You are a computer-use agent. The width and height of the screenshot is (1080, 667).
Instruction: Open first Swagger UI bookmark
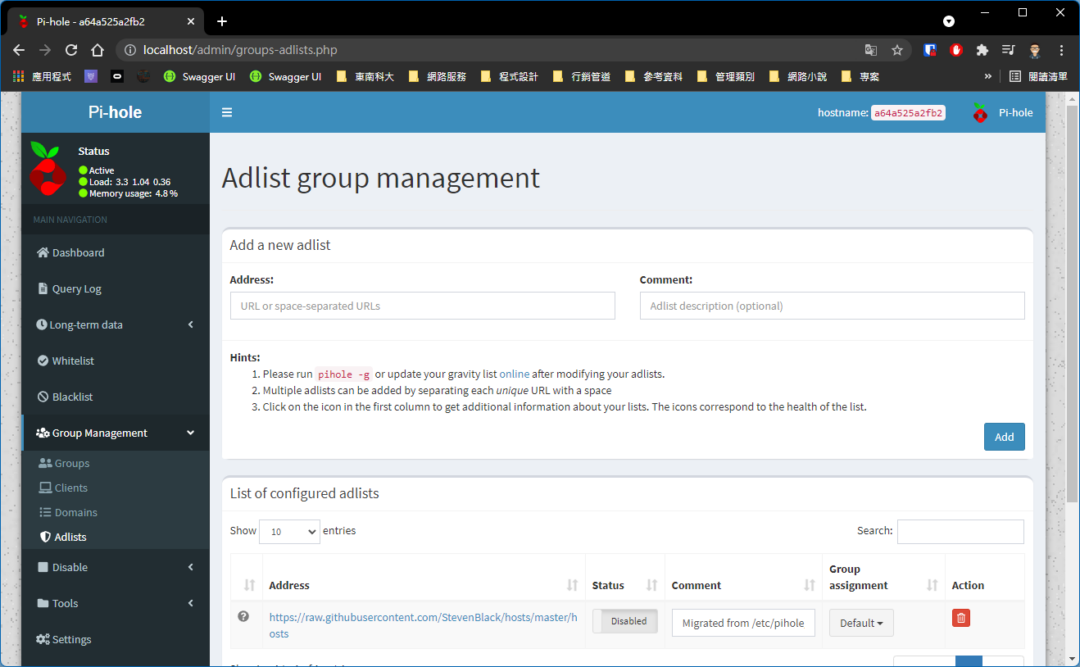pyautogui.click(x=200, y=76)
